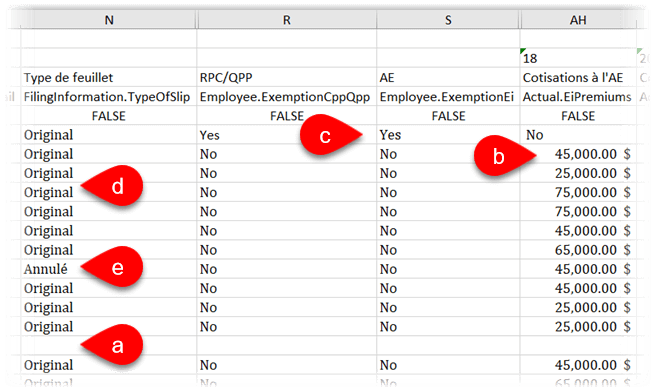Select the Annulé cell in column N
Viewport: 656px width, 388px height.
point(109,269)
